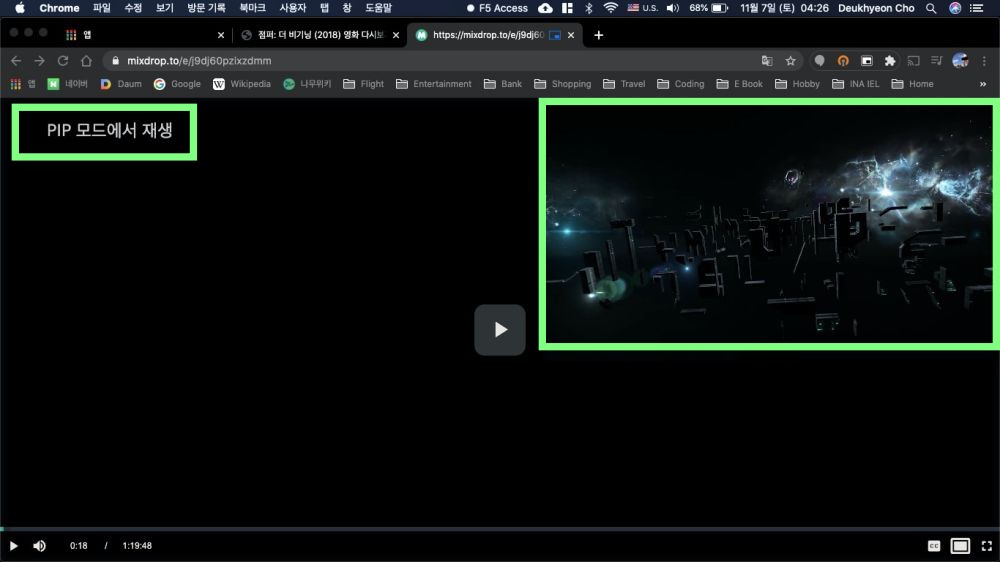Open the media controls playlist icon
The image size is (1000, 562).
[936, 60]
